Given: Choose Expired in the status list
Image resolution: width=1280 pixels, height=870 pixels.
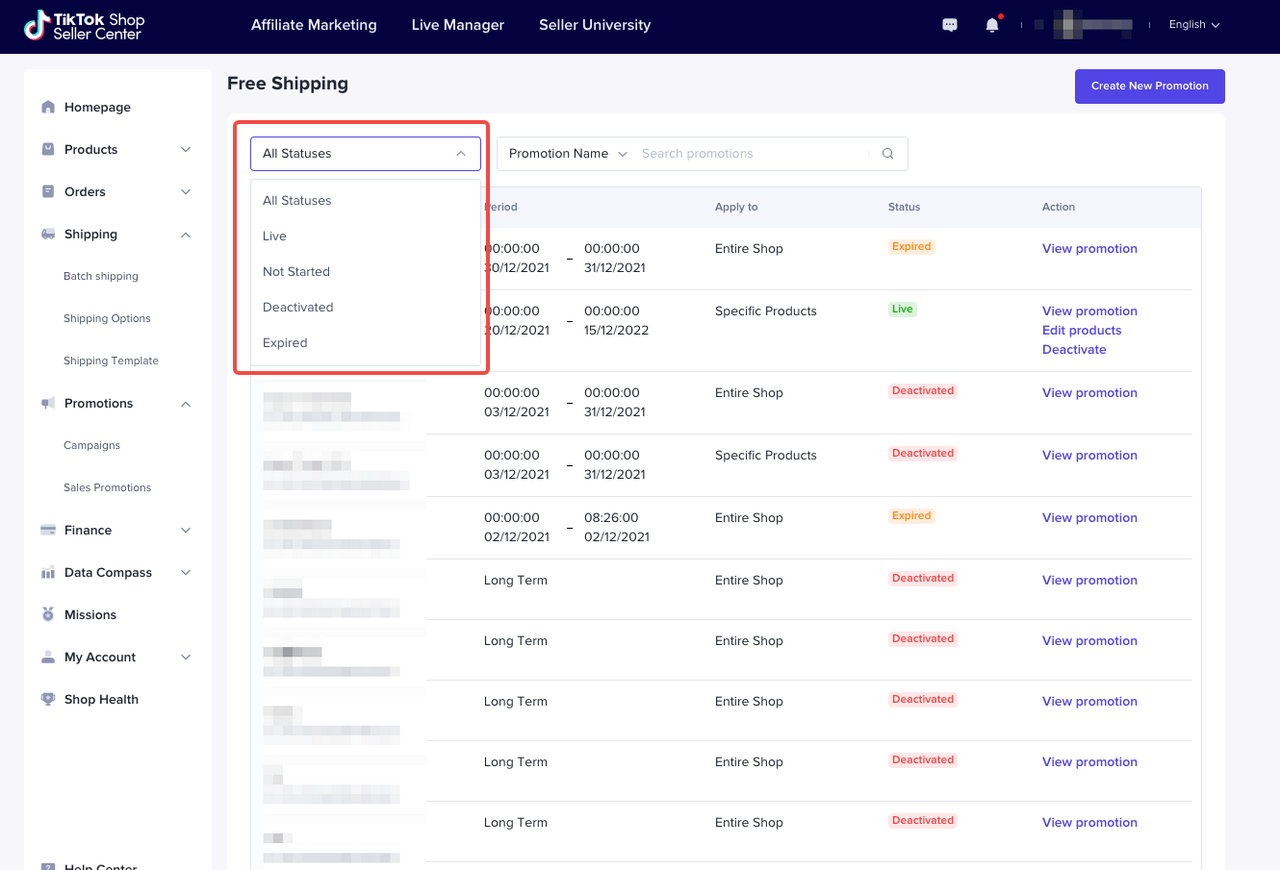Looking at the screenshot, I should (x=285, y=343).
